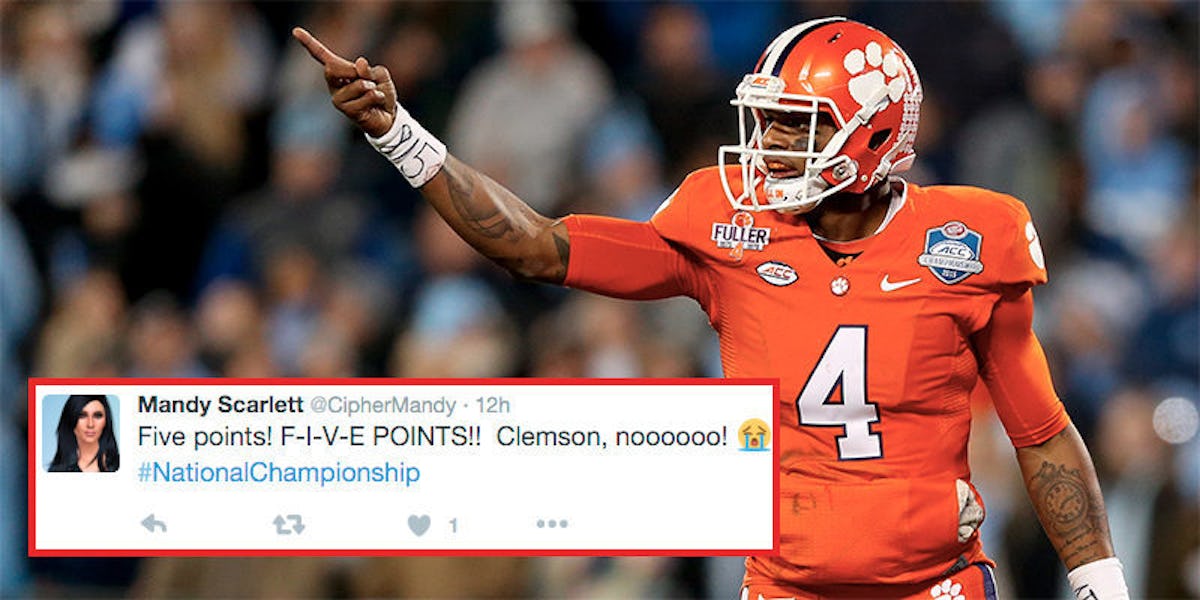Open Mandy Scarlett's profile avatar
1200x600 pixels.
[x=81, y=433]
